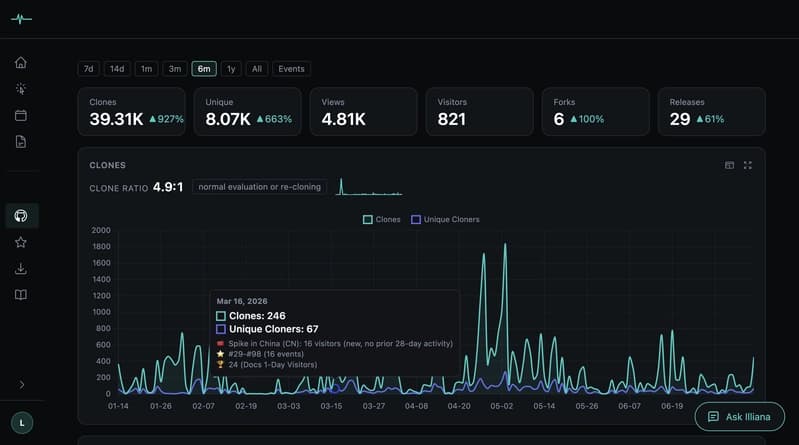The width and height of the screenshot is (799, 445).
Task: Click the Clones 39.31K stat card
Action: pyautogui.click(x=131, y=112)
